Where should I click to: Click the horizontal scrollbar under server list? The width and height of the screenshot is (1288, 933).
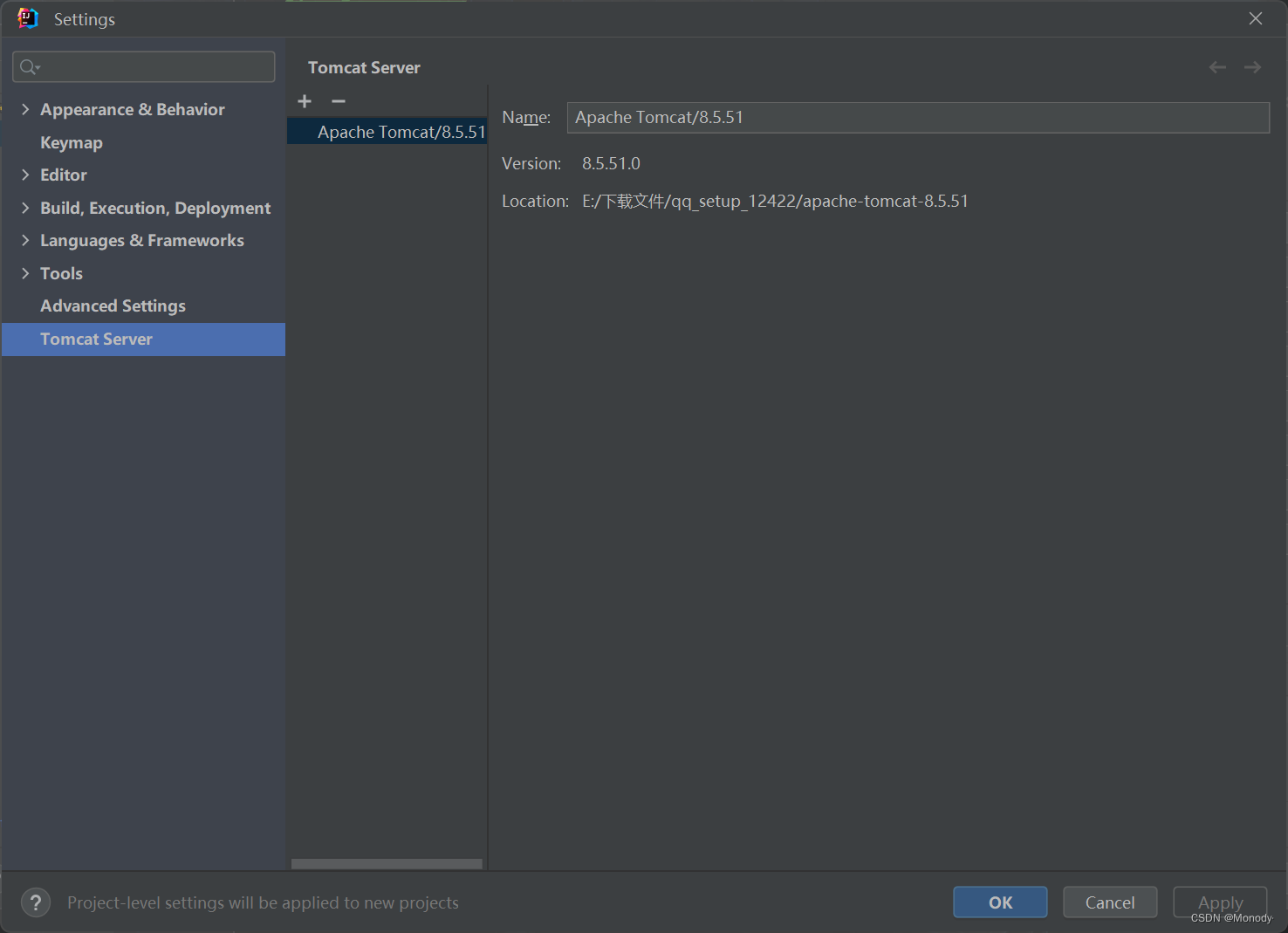click(x=387, y=864)
